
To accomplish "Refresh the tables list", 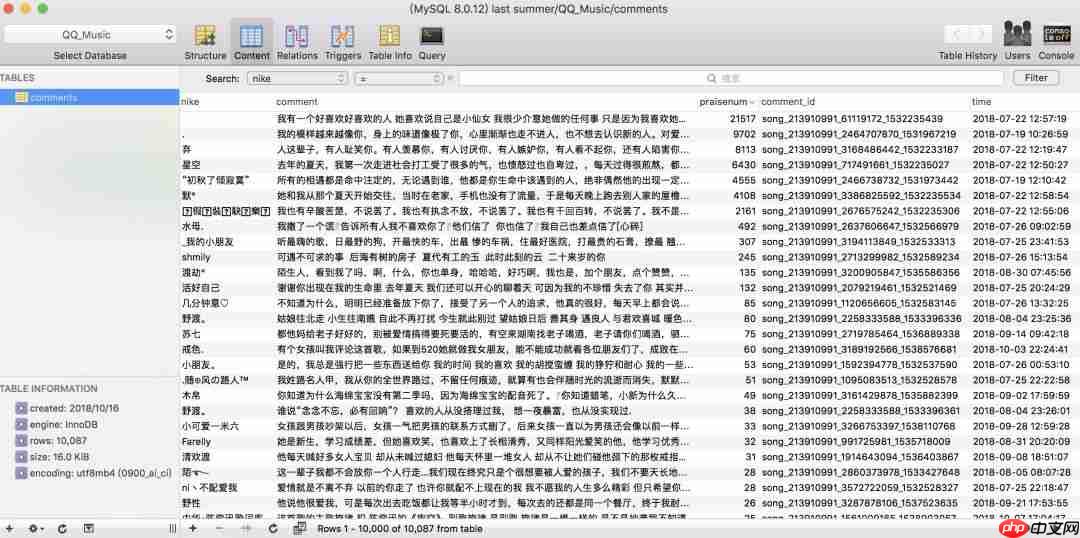I will [62, 528].
